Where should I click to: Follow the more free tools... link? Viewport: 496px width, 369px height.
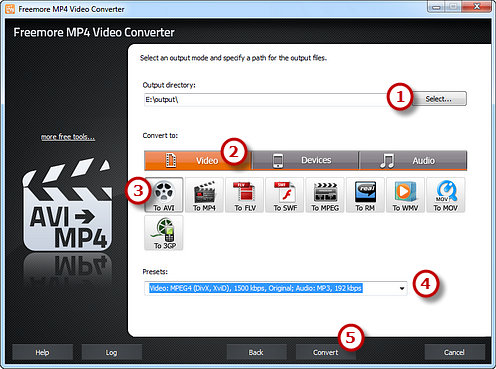(68, 137)
